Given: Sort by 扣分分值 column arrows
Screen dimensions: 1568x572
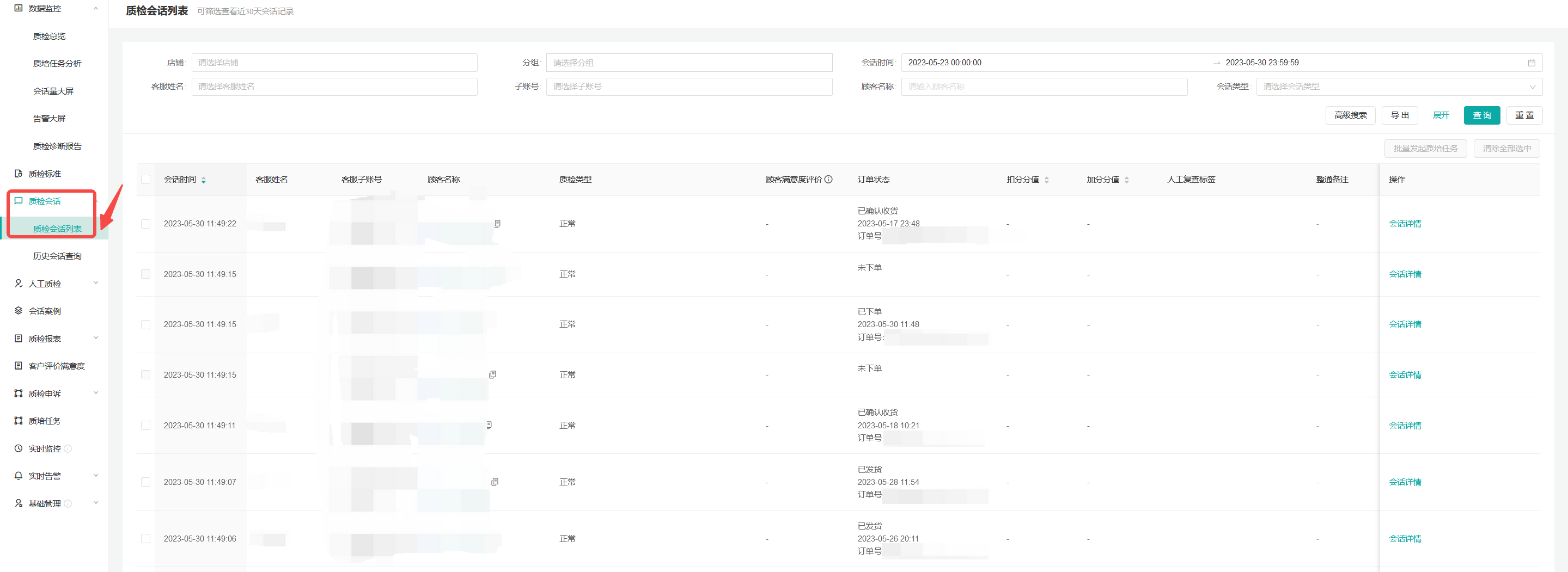Looking at the screenshot, I should point(1046,180).
